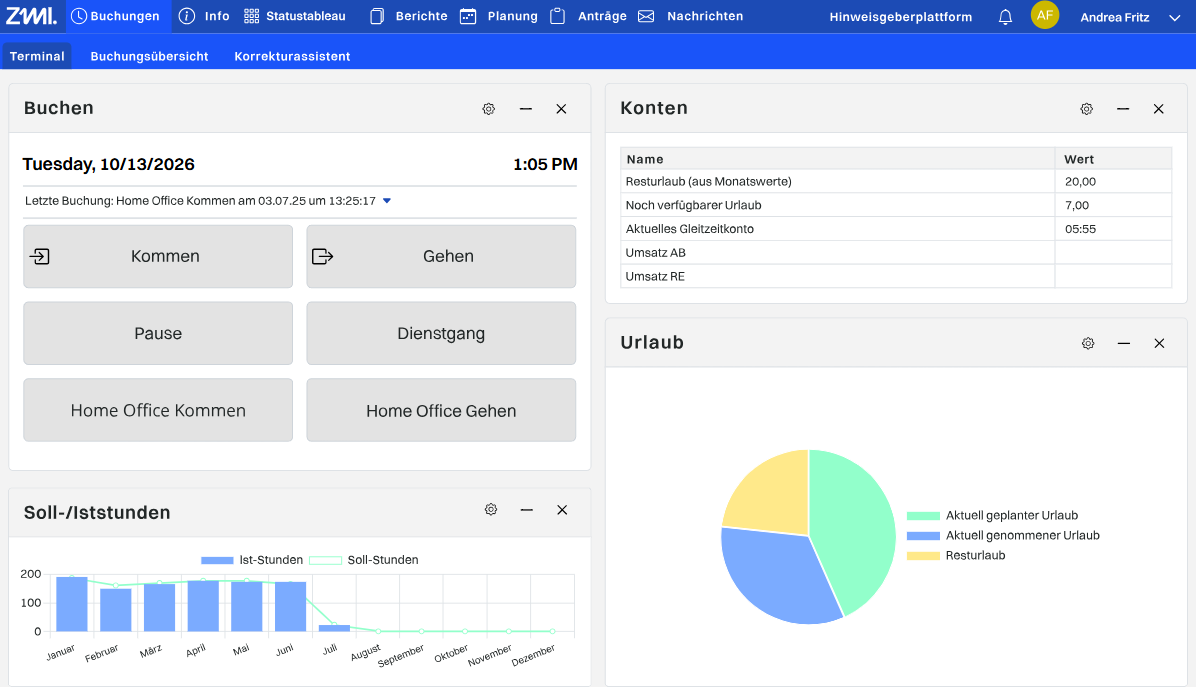The image size is (1196, 687).
Task: Open the Statustableau menu
Action: (294, 16)
